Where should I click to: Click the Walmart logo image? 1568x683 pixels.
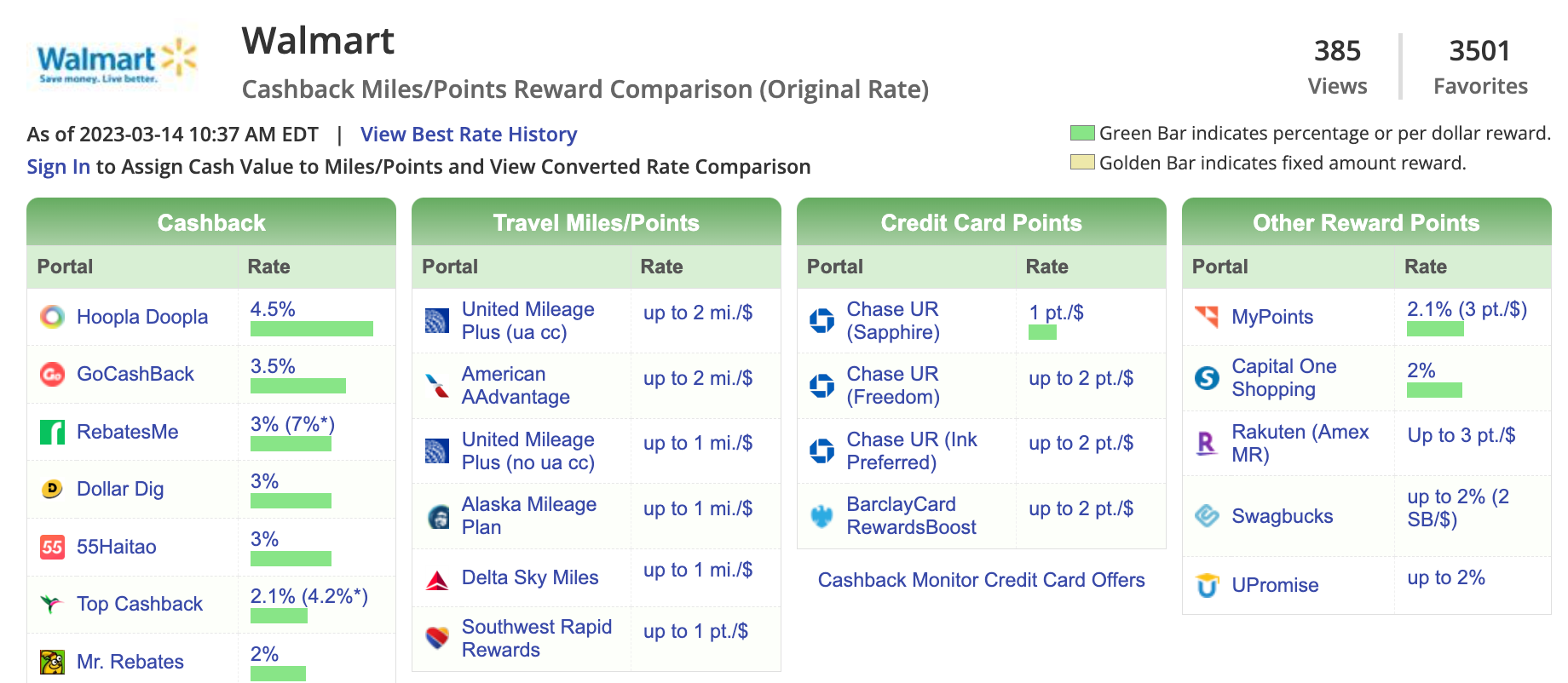[115, 60]
